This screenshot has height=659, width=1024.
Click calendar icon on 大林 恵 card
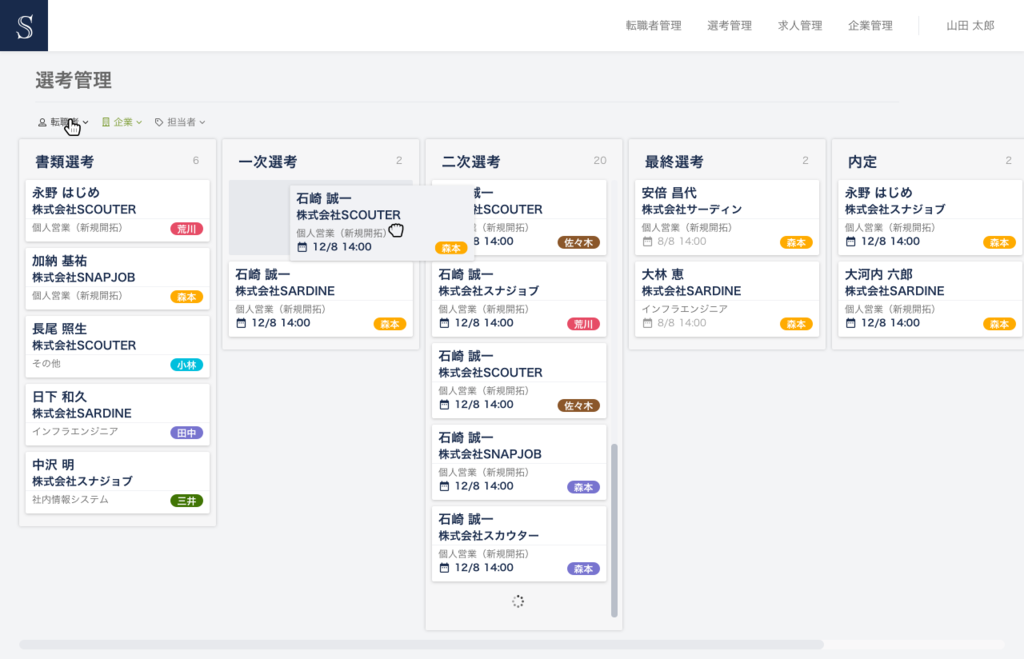point(647,323)
